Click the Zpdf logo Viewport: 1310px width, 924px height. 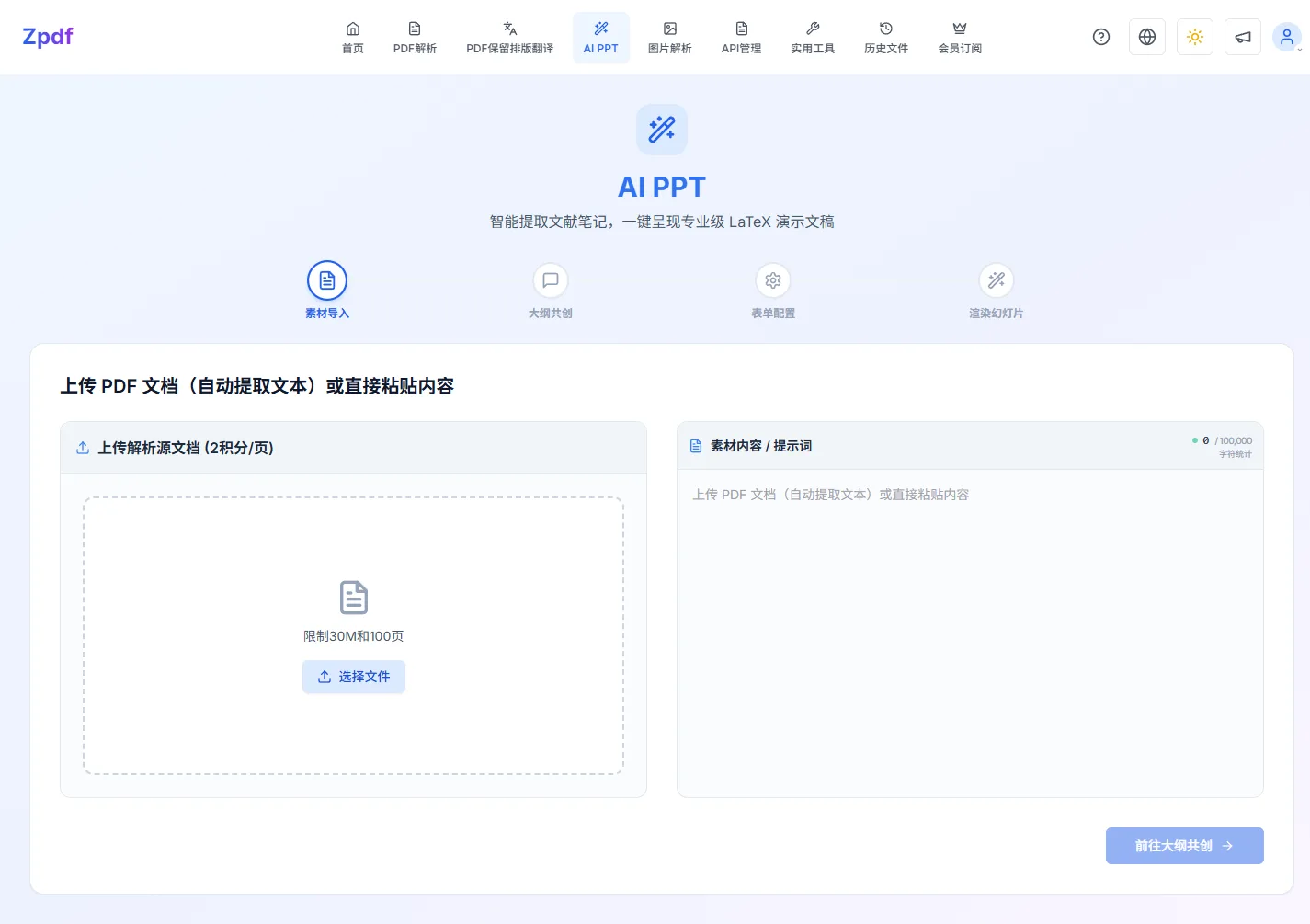48,37
